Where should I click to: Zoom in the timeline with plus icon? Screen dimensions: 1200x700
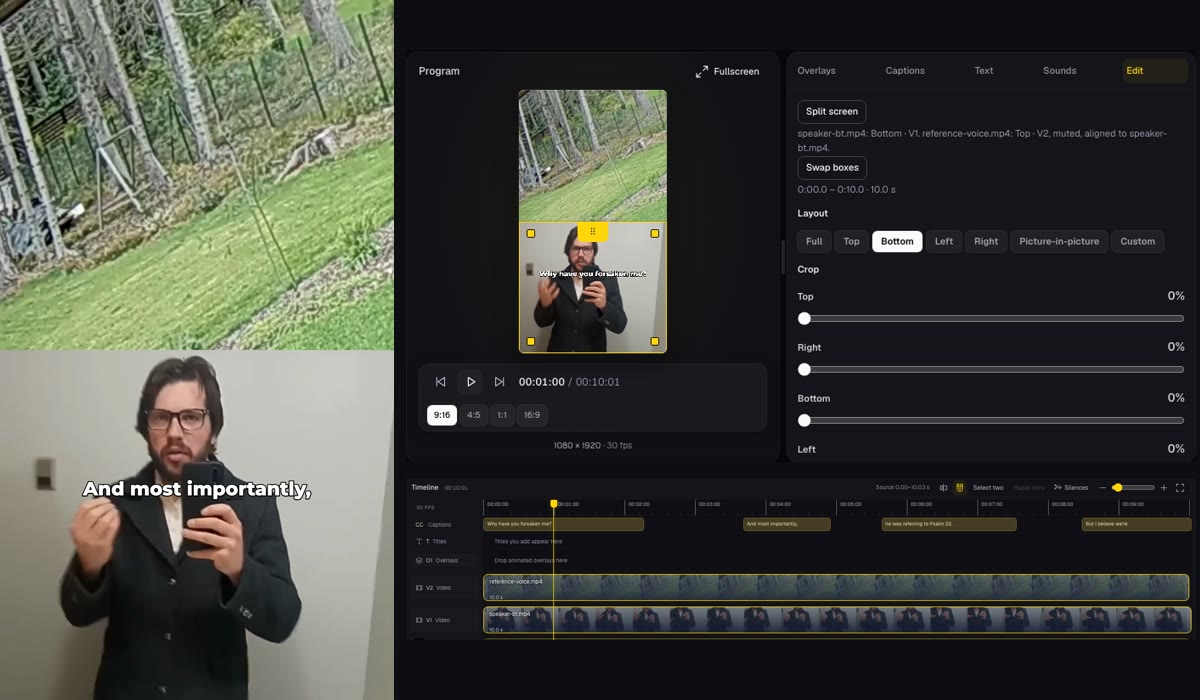pos(1163,488)
